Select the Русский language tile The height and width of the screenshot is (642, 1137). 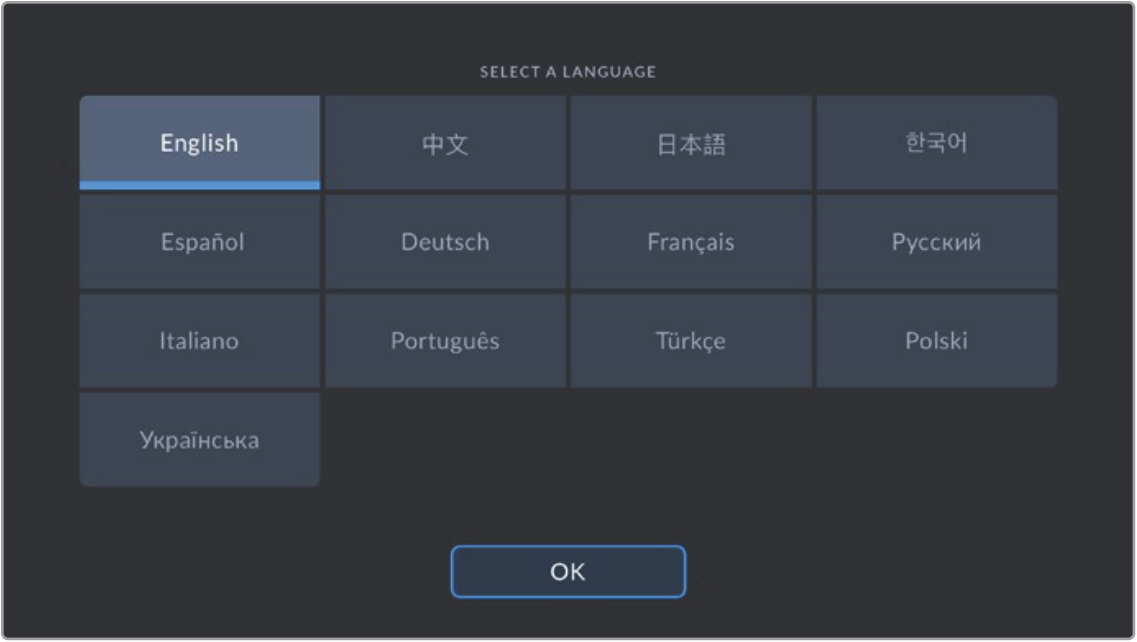click(937, 242)
